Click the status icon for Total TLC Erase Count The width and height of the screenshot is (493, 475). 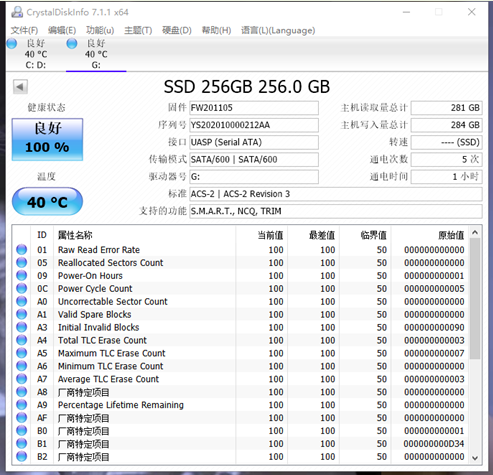(x=22, y=340)
